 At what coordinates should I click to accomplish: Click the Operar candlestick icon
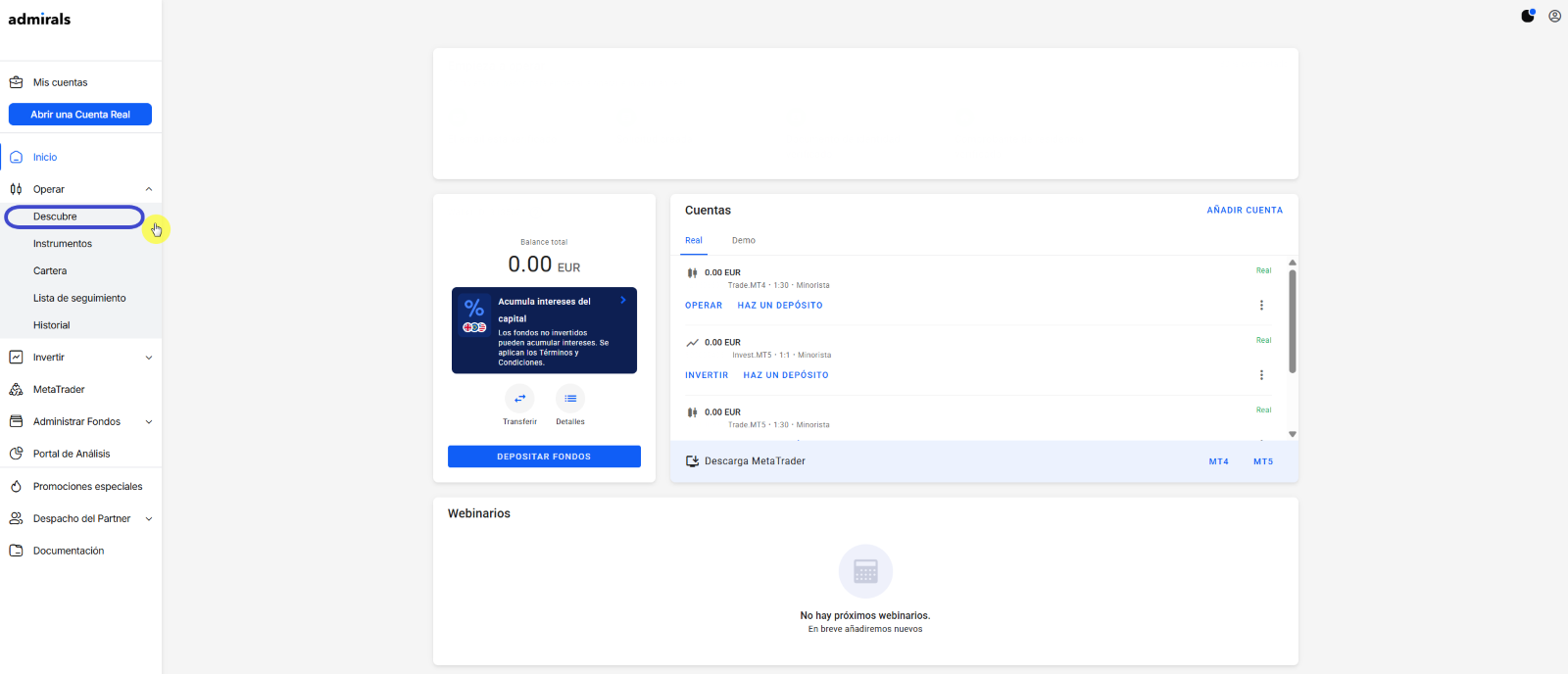(x=16, y=189)
